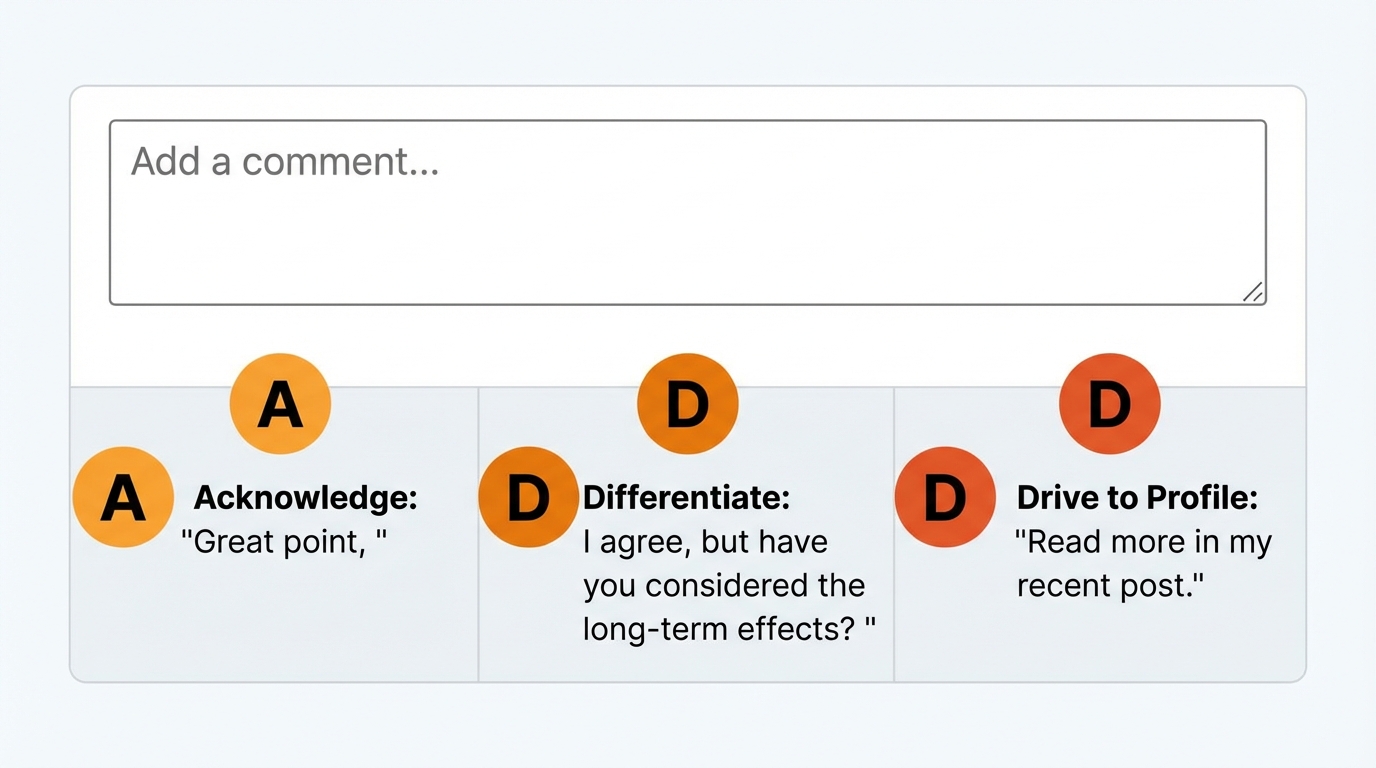This screenshot has width=1376, height=768.
Task: Click empty space below "recent post." text
Action: (x=1100, y=640)
